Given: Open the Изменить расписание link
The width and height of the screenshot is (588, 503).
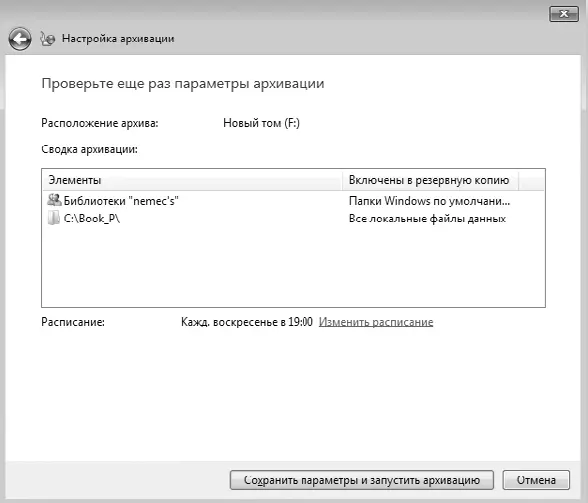Looking at the screenshot, I should point(376,322).
